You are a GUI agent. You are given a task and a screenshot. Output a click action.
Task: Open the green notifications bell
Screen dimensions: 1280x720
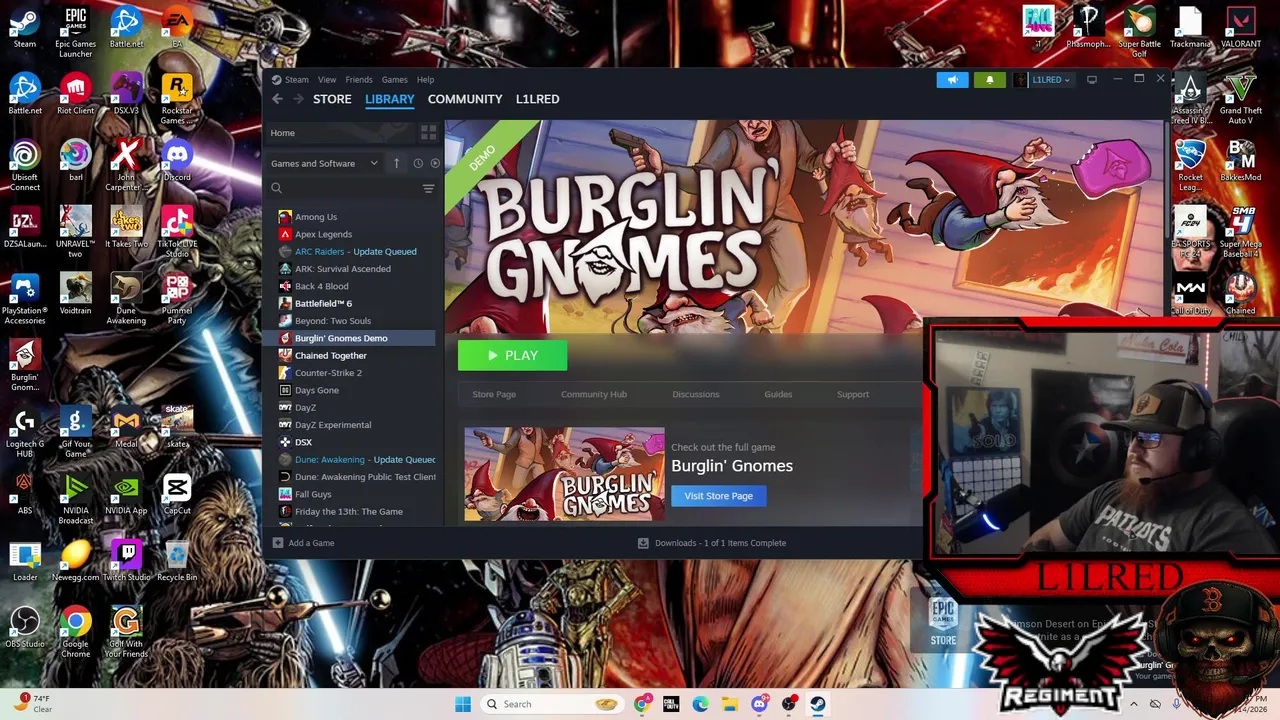990,80
